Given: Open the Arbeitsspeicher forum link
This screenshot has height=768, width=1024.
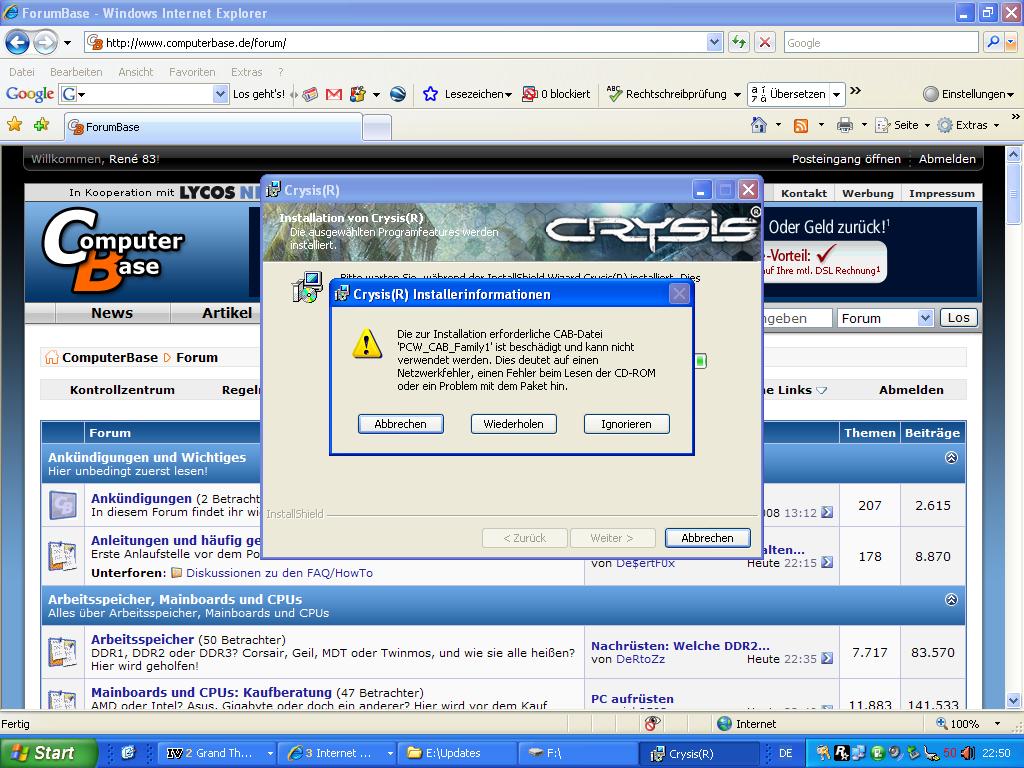Looking at the screenshot, I should [142, 639].
